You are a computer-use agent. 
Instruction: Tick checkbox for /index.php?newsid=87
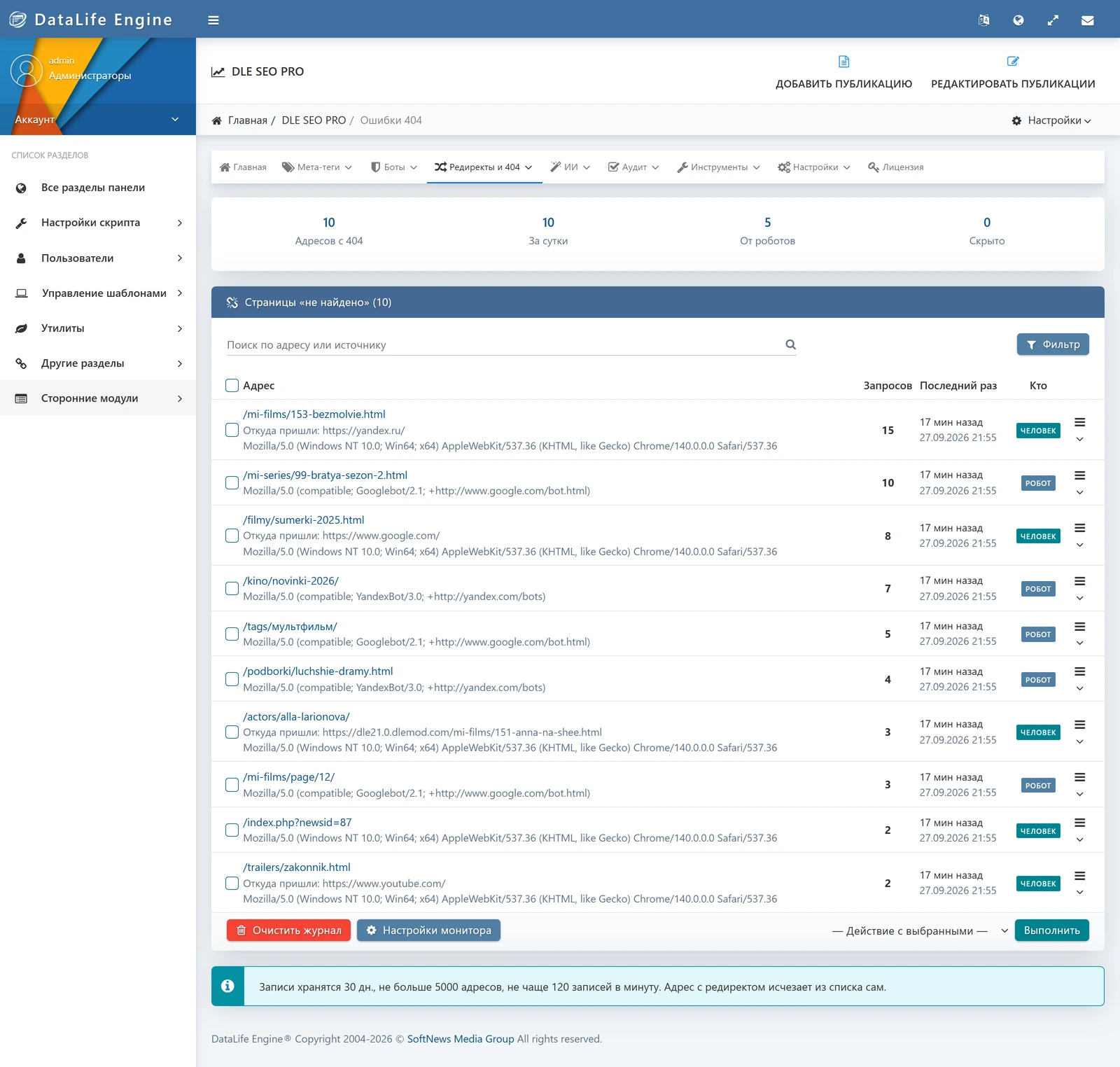click(232, 830)
